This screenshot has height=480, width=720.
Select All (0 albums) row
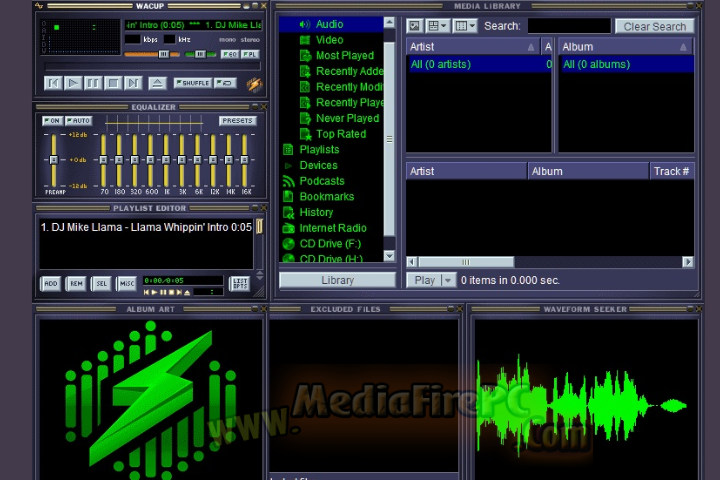pyautogui.click(x=626, y=64)
